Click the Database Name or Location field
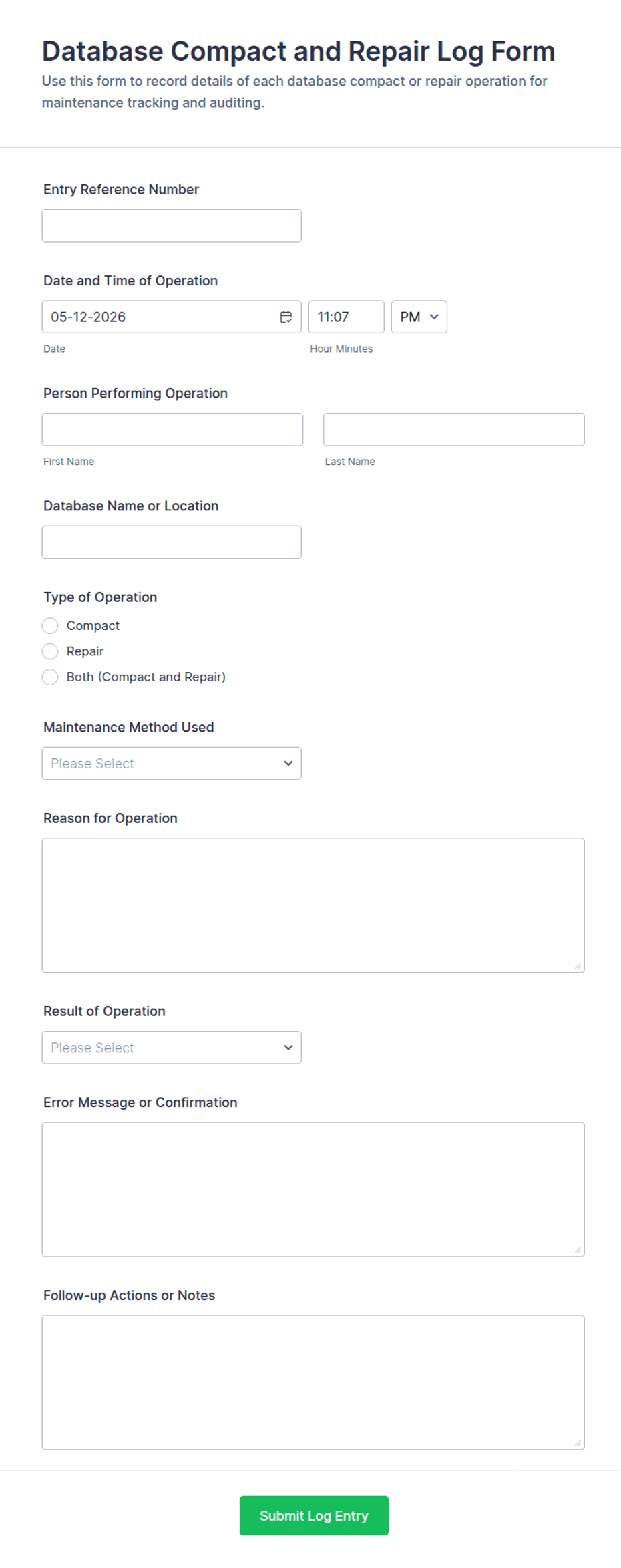The width and height of the screenshot is (621, 1568). 172,542
